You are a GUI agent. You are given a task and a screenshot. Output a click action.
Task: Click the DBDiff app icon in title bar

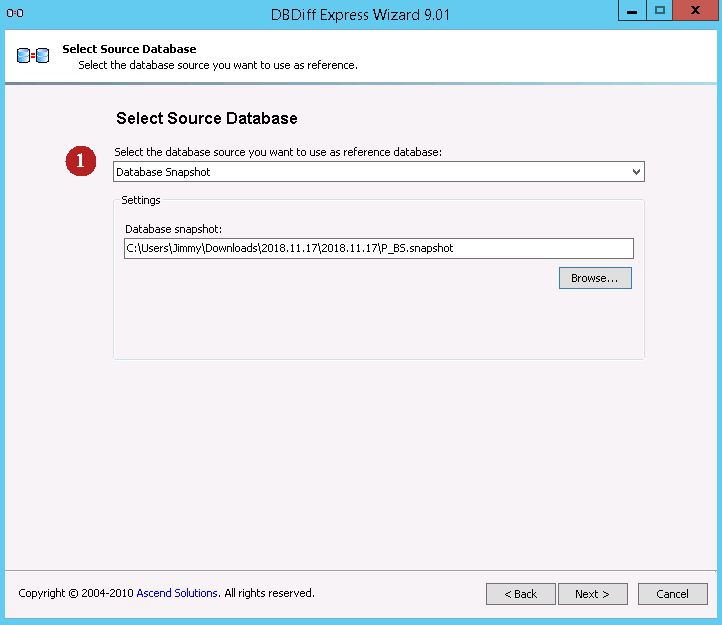pyautogui.click(x=15, y=13)
